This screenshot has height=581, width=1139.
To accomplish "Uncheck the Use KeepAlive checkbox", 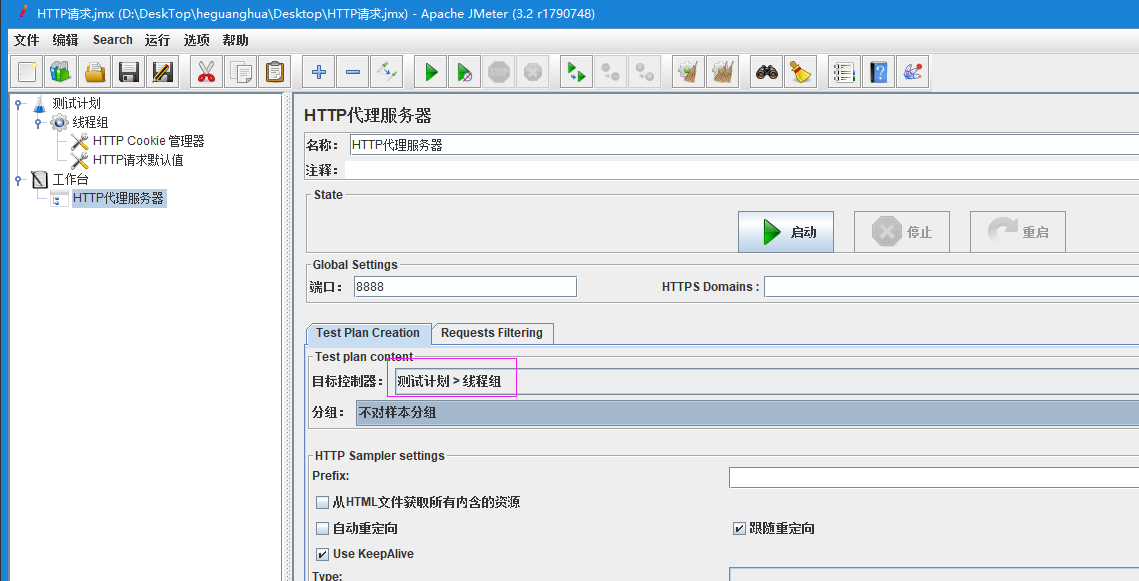I will pos(323,554).
